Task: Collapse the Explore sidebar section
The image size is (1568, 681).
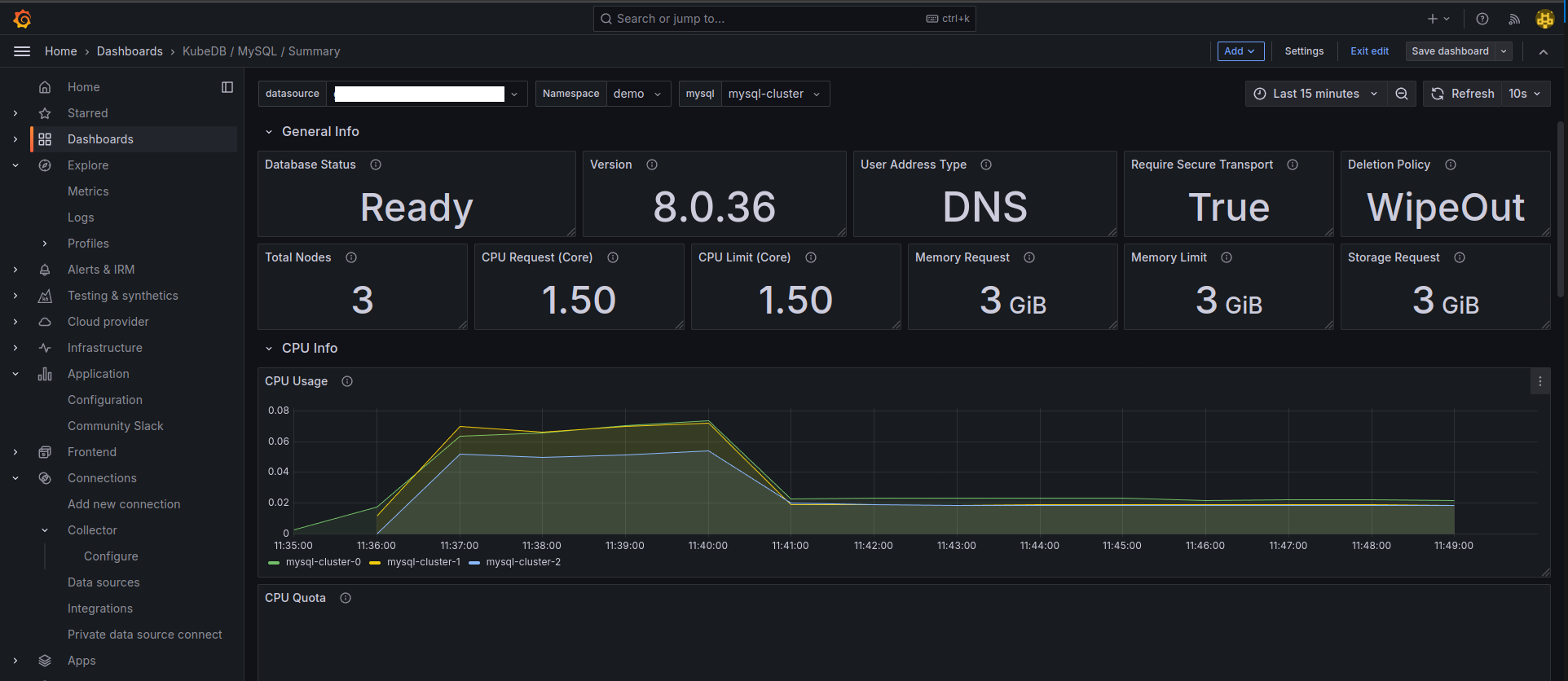Action: (15, 165)
